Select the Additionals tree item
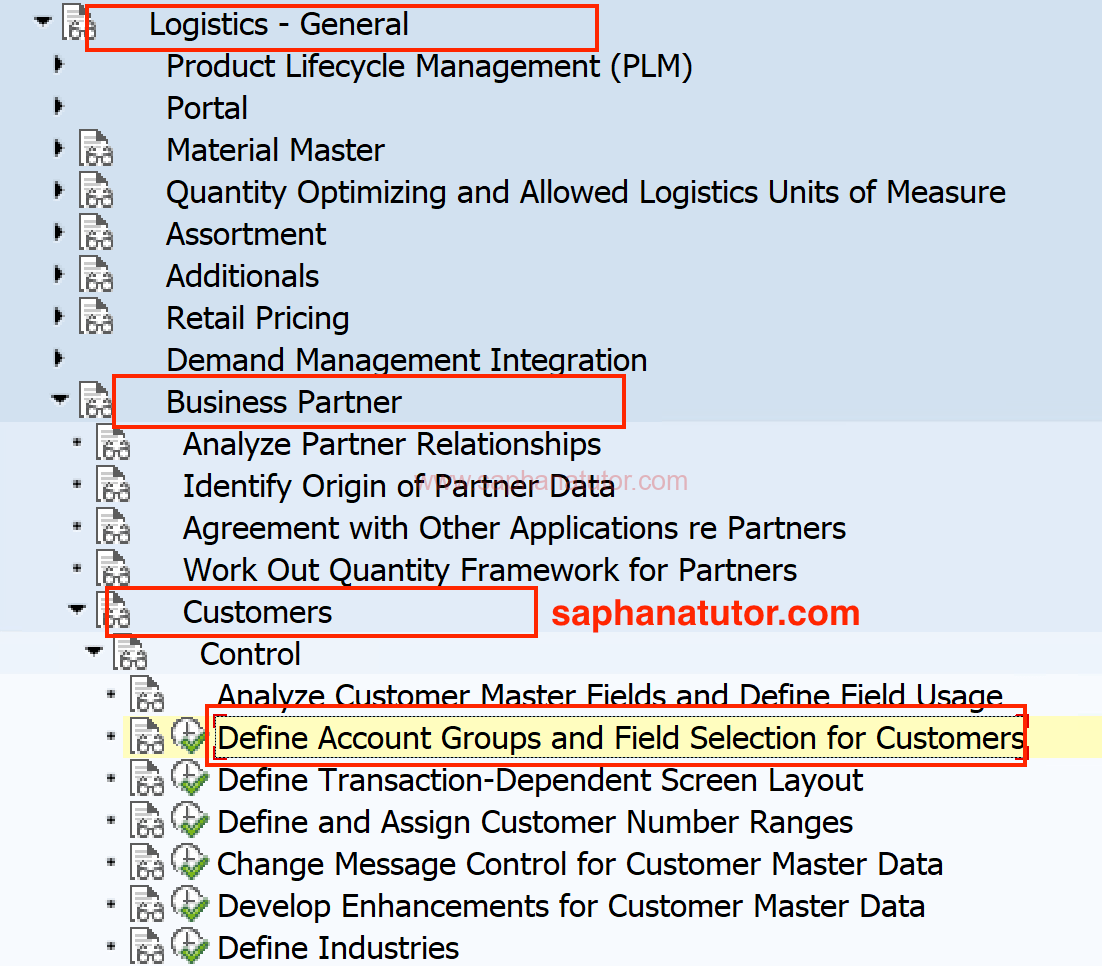 pyautogui.click(x=242, y=276)
